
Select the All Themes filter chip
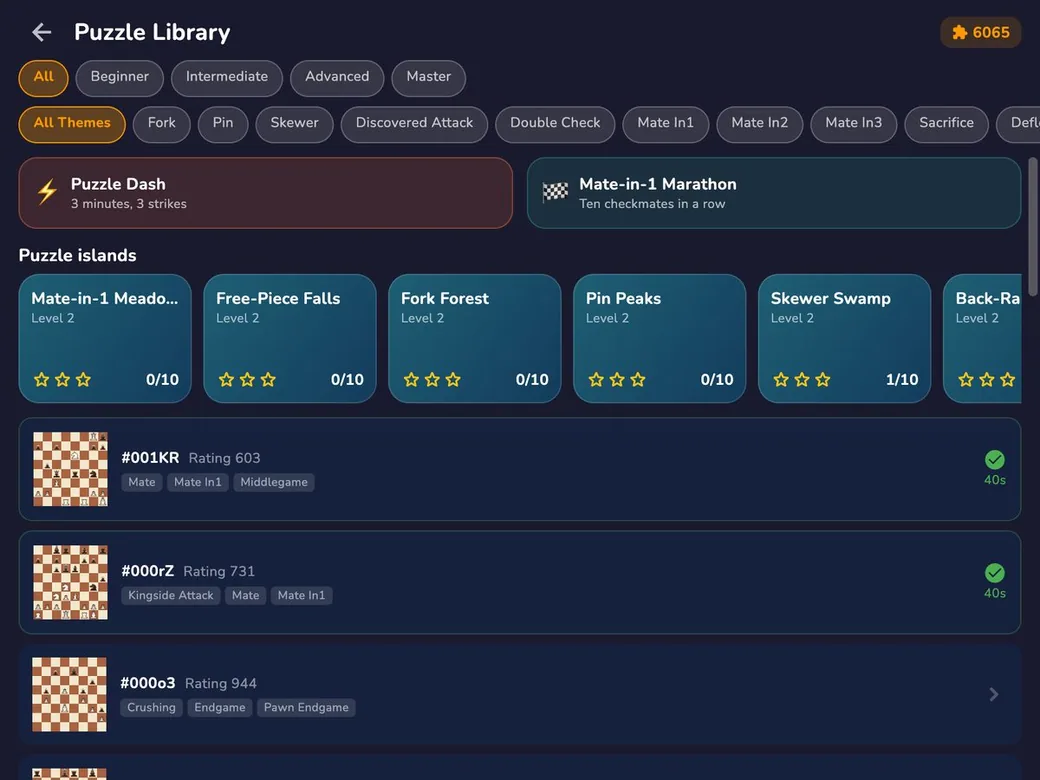tap(72, 124)
